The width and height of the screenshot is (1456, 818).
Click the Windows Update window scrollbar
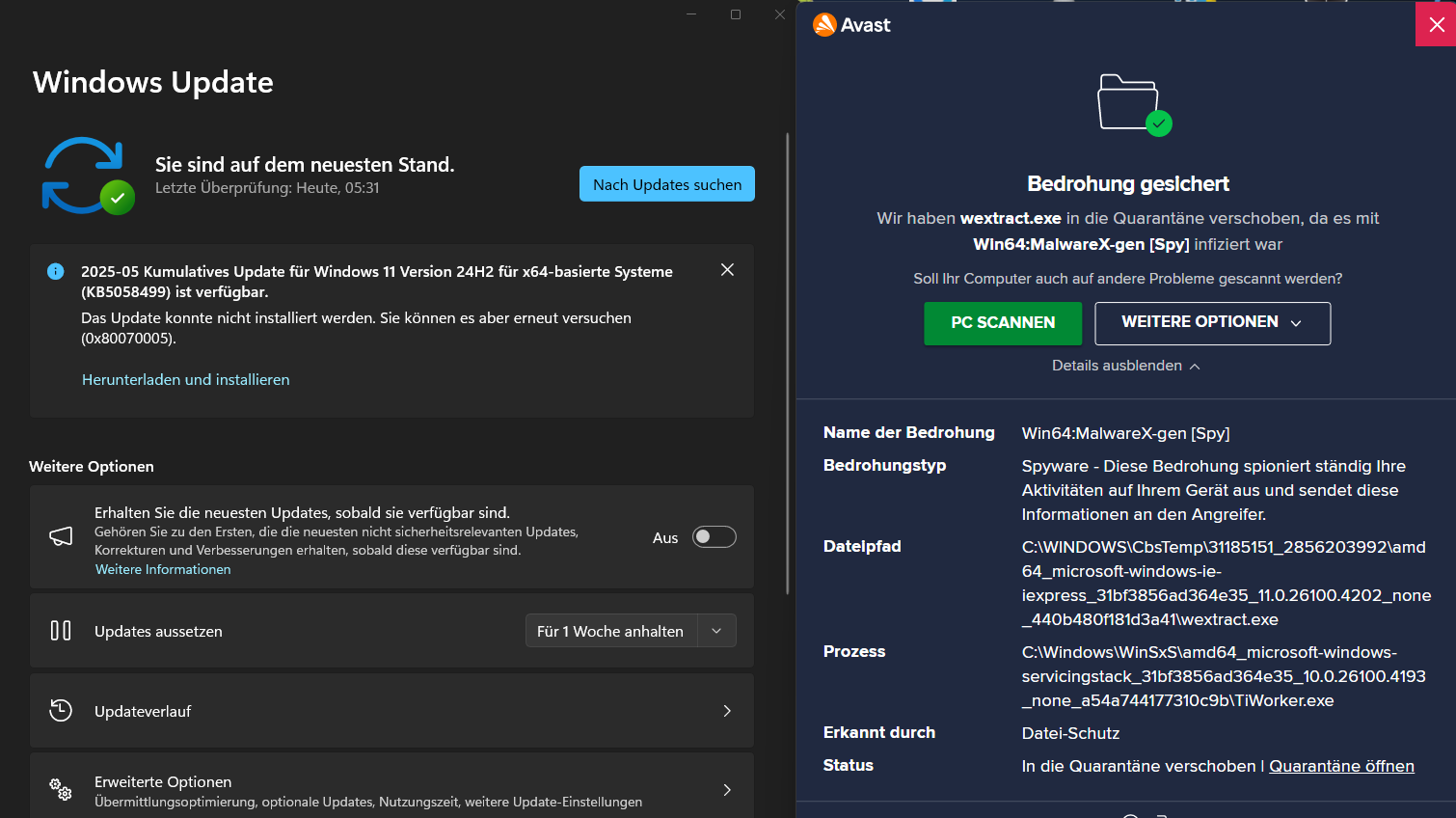[x=788, y=363]
